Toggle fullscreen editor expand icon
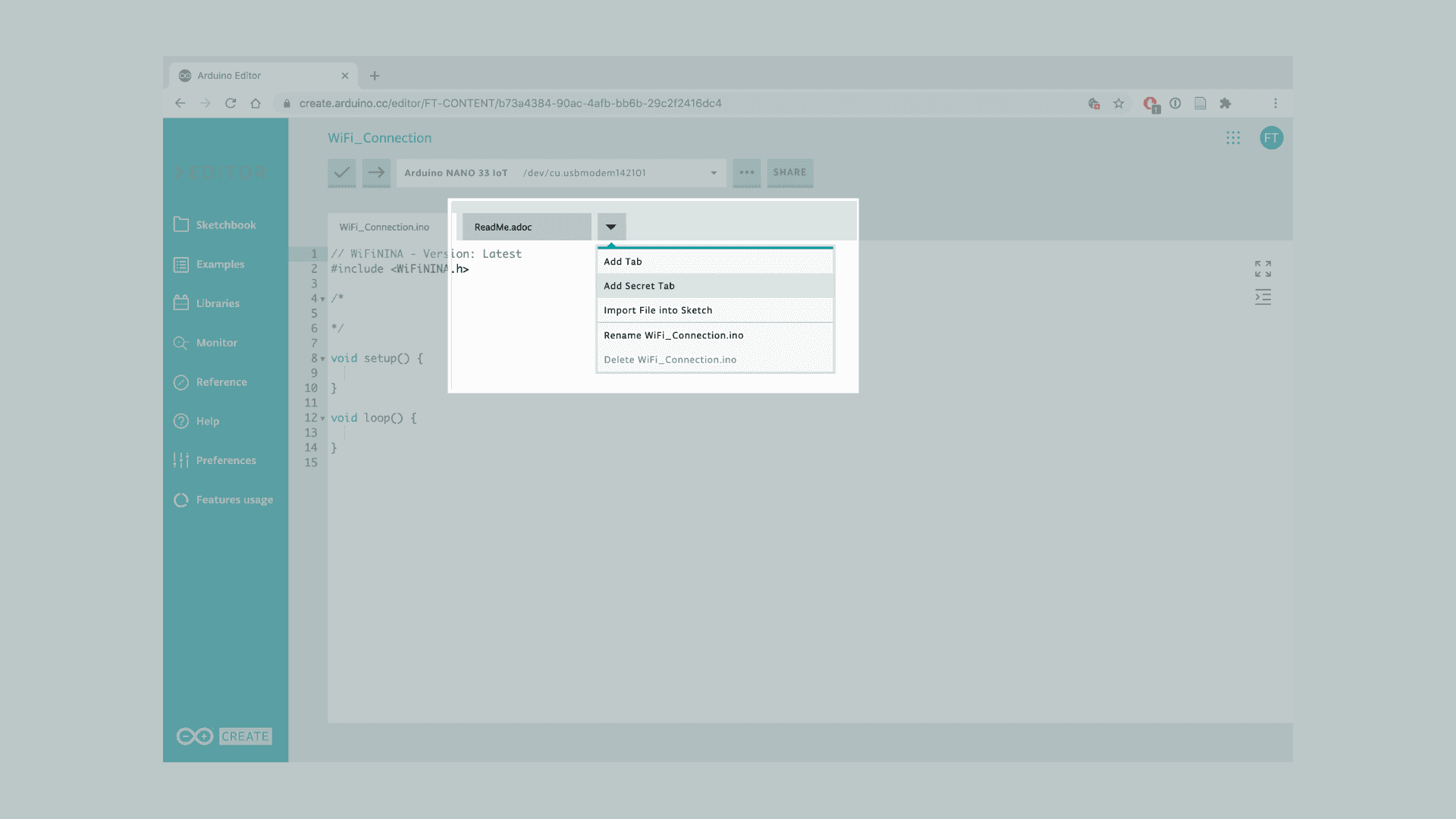This screenshot has width=1456, height=819. 1263,268
